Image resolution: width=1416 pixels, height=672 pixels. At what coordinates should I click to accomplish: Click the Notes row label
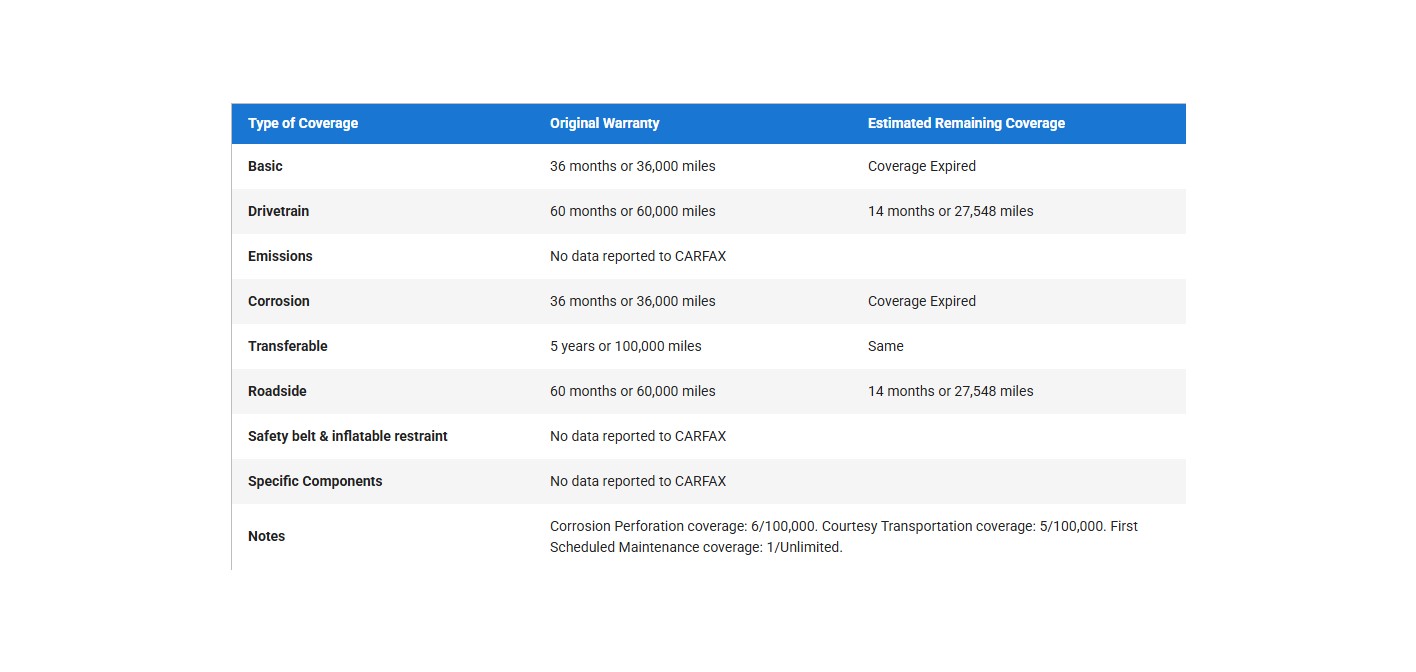click(266, 536)
